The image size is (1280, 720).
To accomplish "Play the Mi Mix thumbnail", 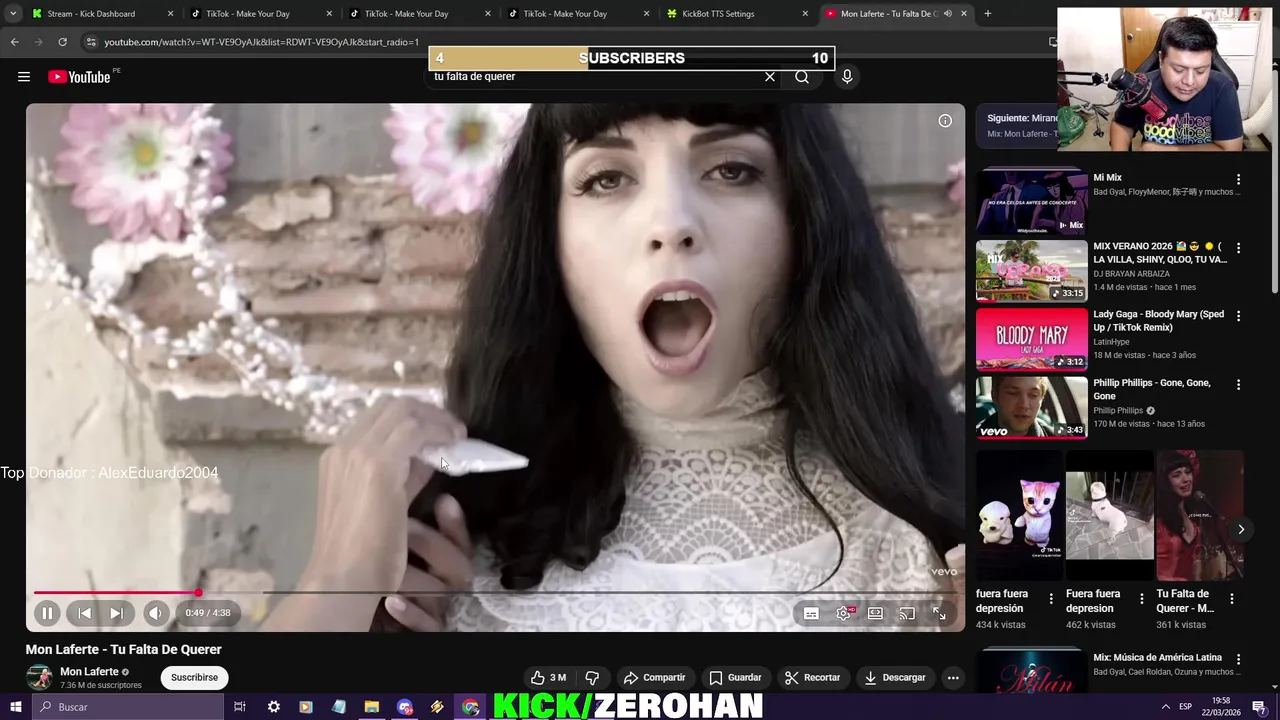I will click(1031, 202).
